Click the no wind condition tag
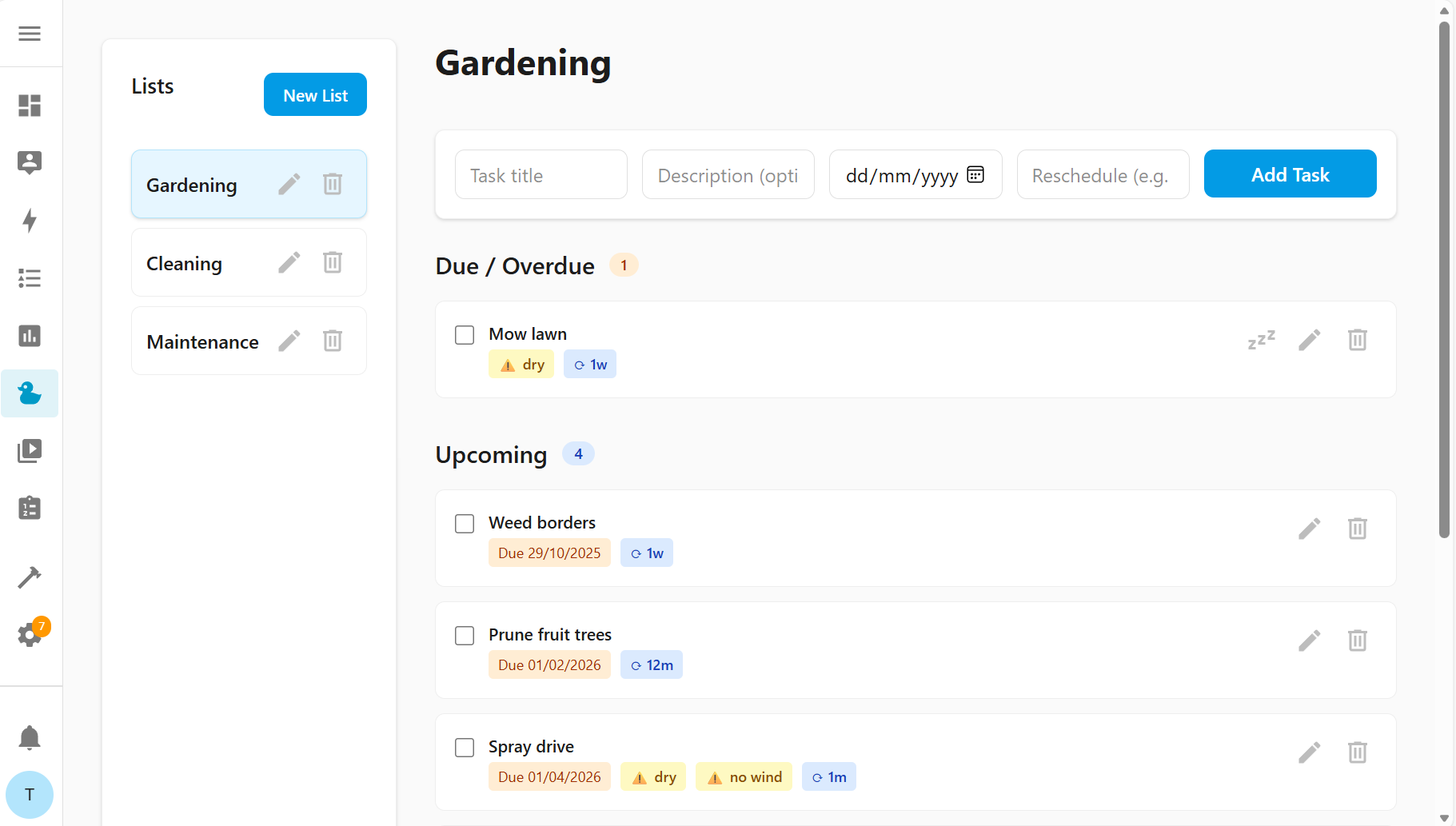1456x826 pixels. point(744,777)
